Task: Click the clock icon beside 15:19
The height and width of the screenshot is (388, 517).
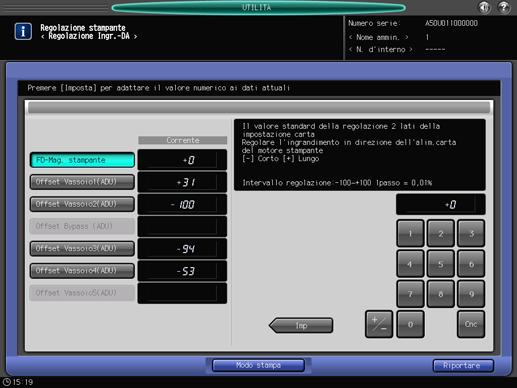Action: (x=6, y=382)
